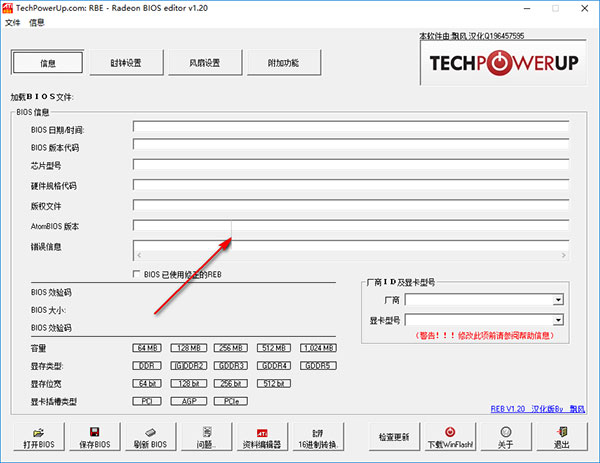Select the PCI slot type indicator
This screenshot has width=600, height=463.
(147, 401)
